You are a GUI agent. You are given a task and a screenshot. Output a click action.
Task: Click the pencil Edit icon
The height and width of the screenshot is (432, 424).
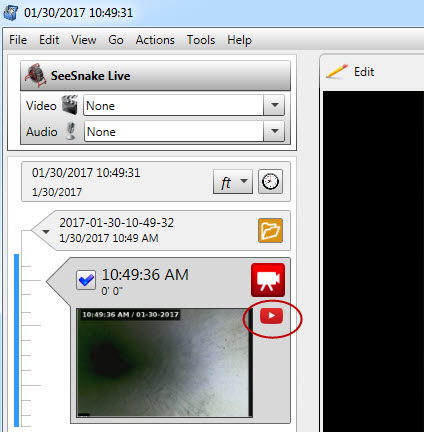click(x=337, y=71)
